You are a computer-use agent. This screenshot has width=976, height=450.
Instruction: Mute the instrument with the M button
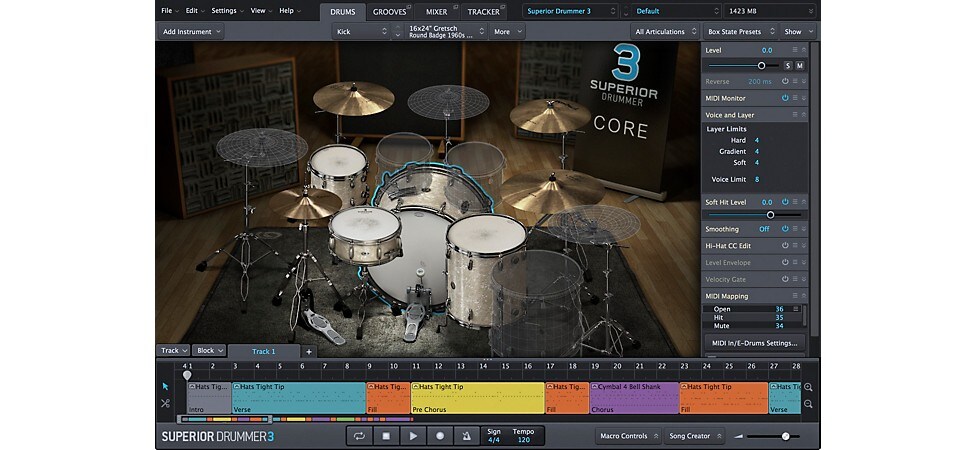pyautogui.click(x=799, y=65)
